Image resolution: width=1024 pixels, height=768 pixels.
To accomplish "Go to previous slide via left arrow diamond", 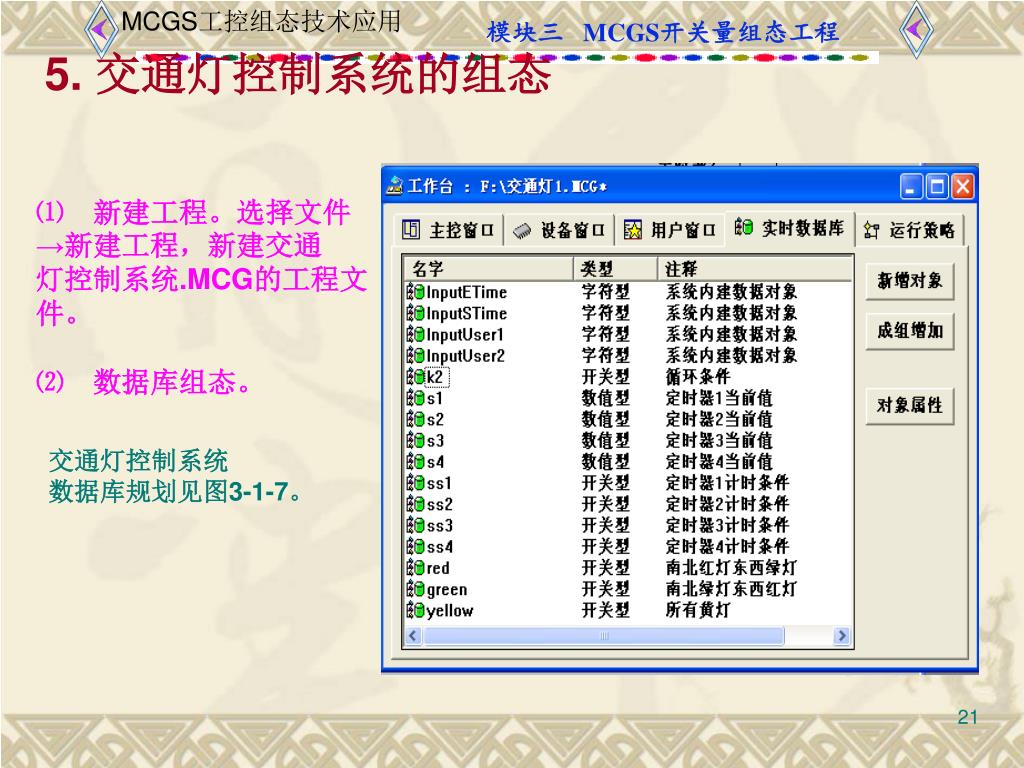I will (x=102, y=28).
